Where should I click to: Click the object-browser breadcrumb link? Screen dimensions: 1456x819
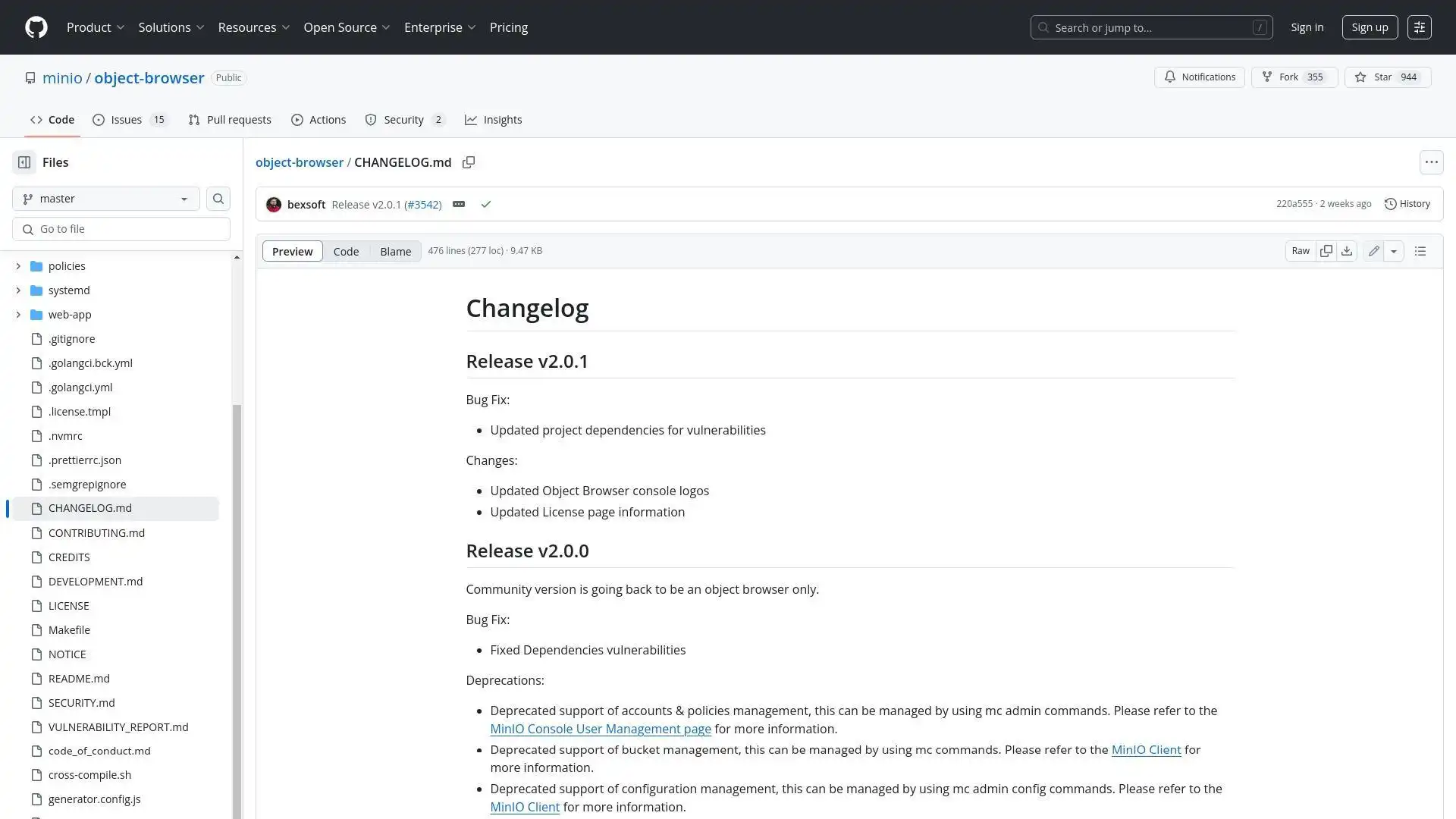click(300, 162)
